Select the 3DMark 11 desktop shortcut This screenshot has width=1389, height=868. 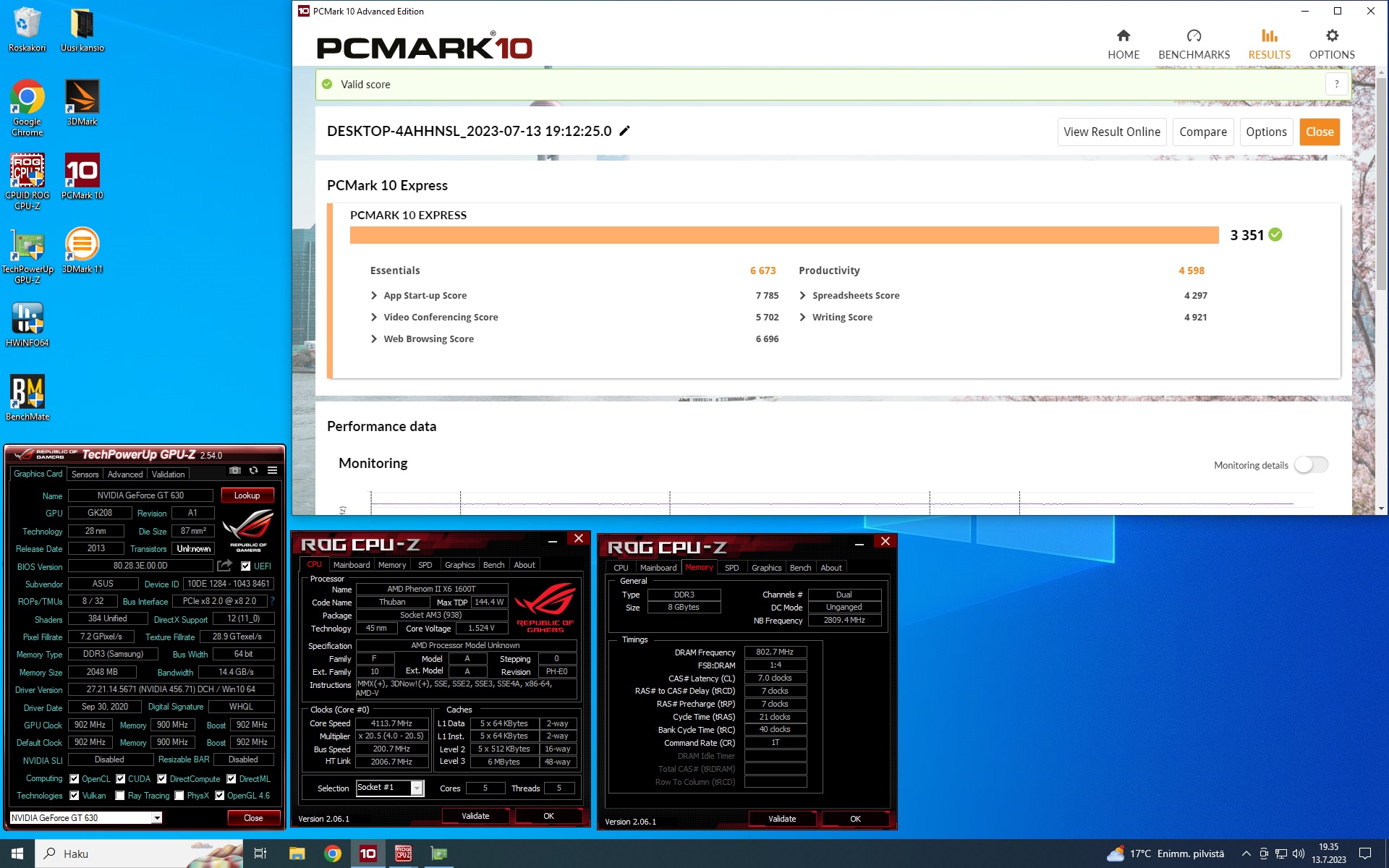click(82, 250)
